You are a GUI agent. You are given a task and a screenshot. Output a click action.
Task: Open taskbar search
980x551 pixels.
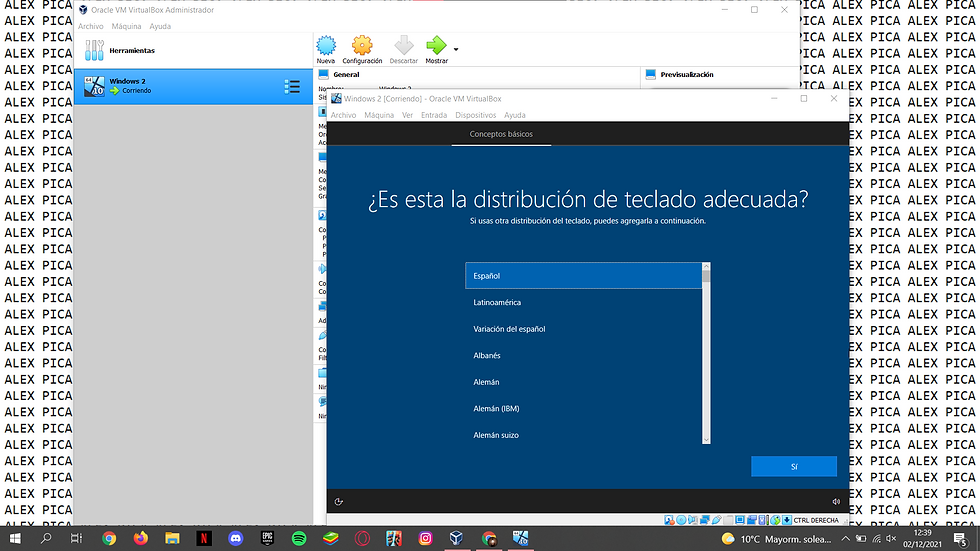[46, 539]
